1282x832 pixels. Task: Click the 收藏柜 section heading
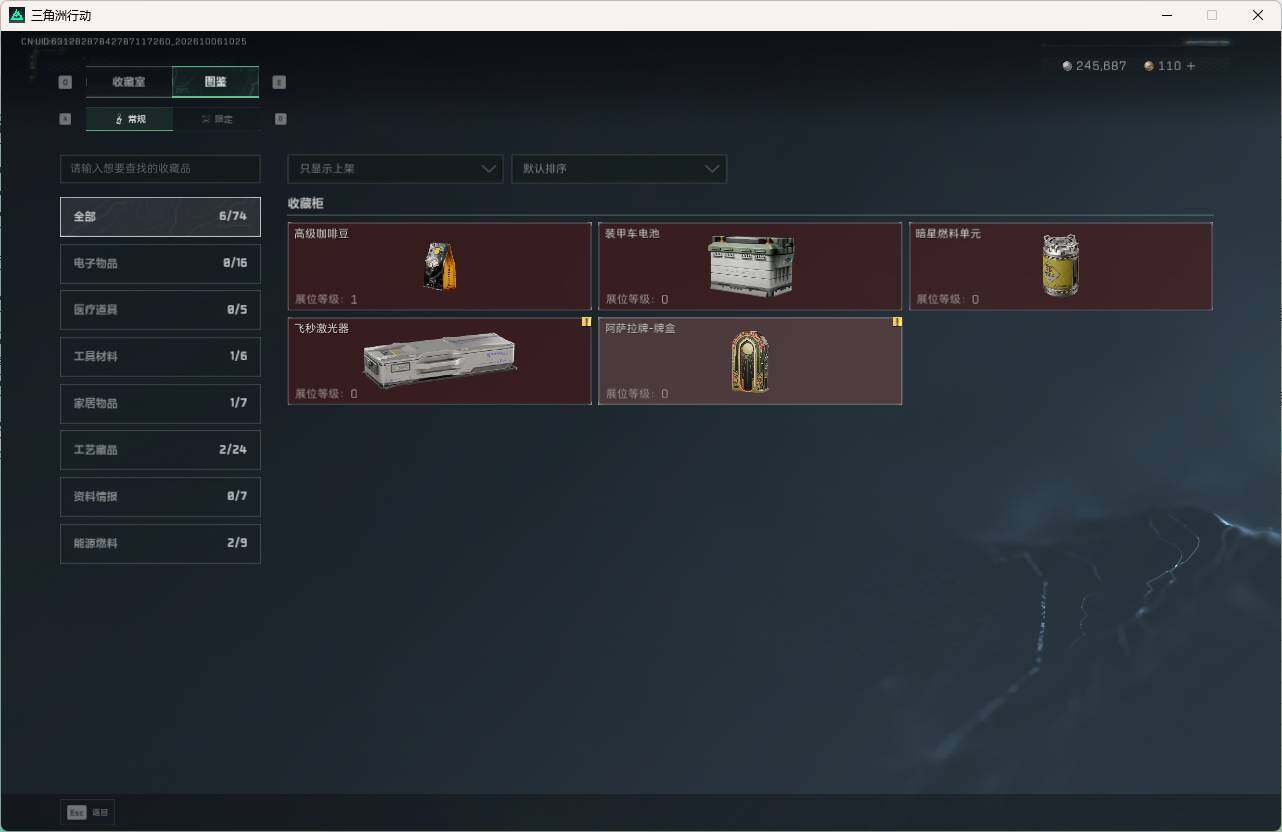[x=305, y=203]
